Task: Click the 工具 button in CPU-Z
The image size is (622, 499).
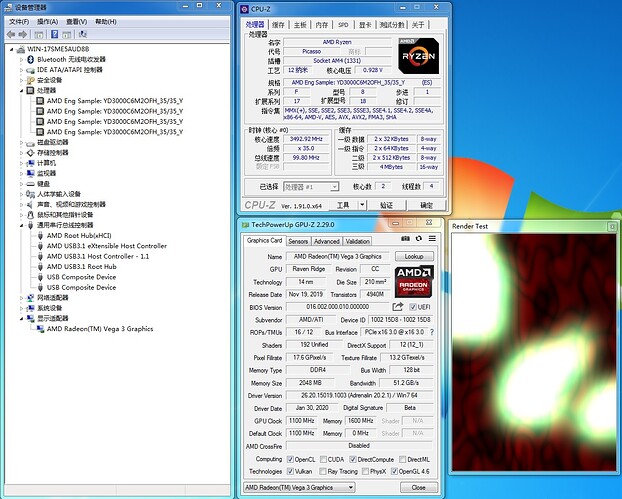Action: click(x=343, y=205)
